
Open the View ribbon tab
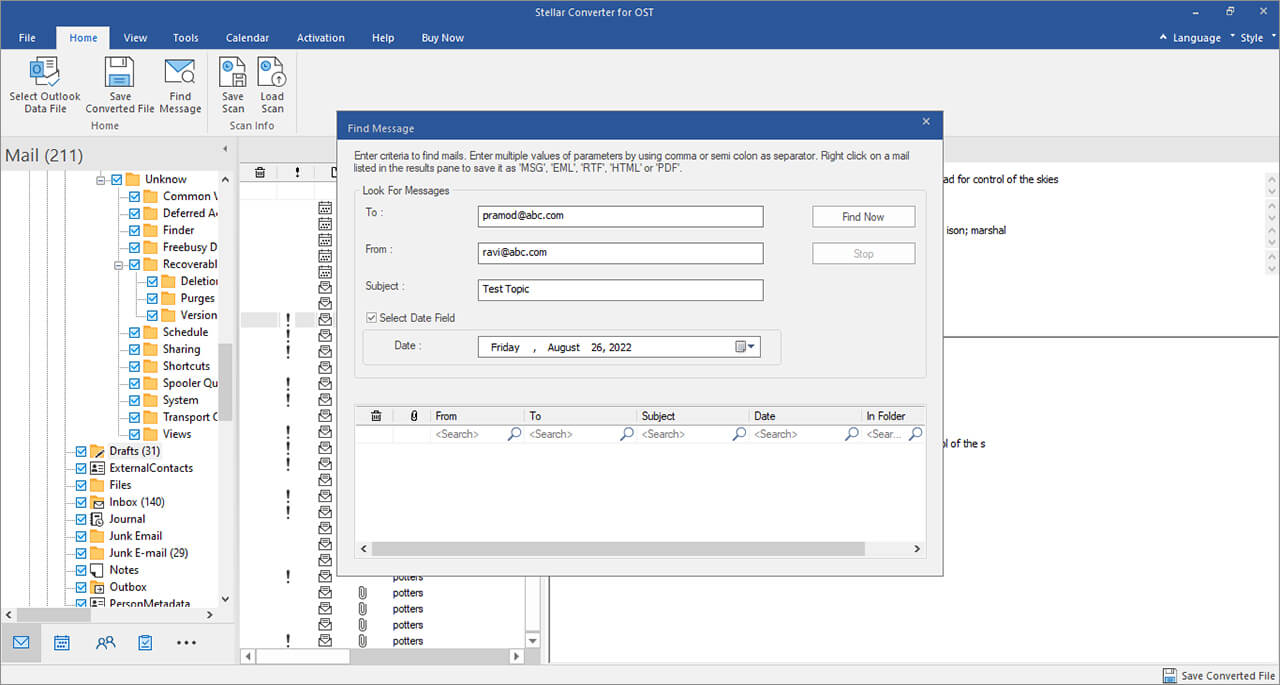pyautogui.click(x=135, y=38)
